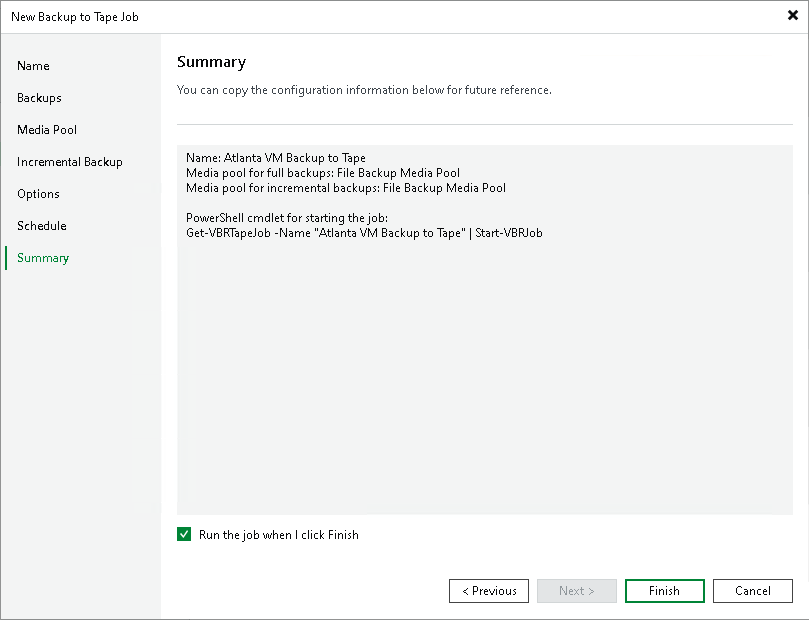809x620 pixels.
Task: Click the 'Media pool for incremental backups' line
Action: pyautogui.click(x=346, y=188)
